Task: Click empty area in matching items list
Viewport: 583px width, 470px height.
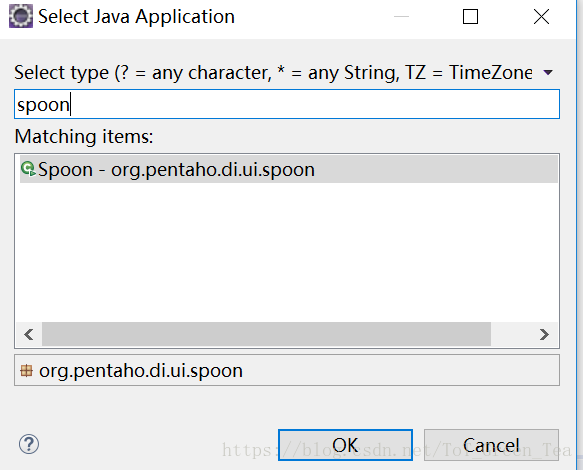Action: point(287,253)
